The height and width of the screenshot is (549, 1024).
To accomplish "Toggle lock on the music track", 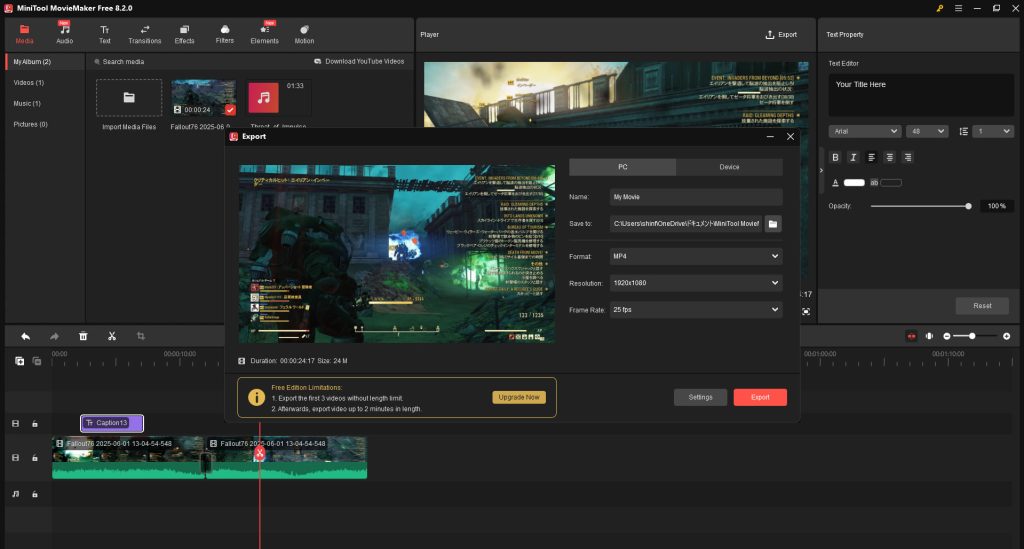I will (35, 495).
